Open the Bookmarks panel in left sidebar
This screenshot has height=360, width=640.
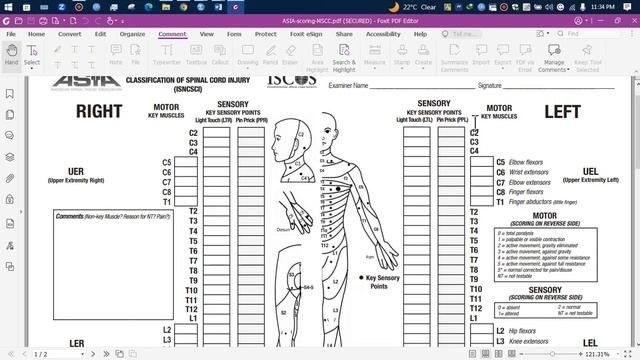[10, 94]
